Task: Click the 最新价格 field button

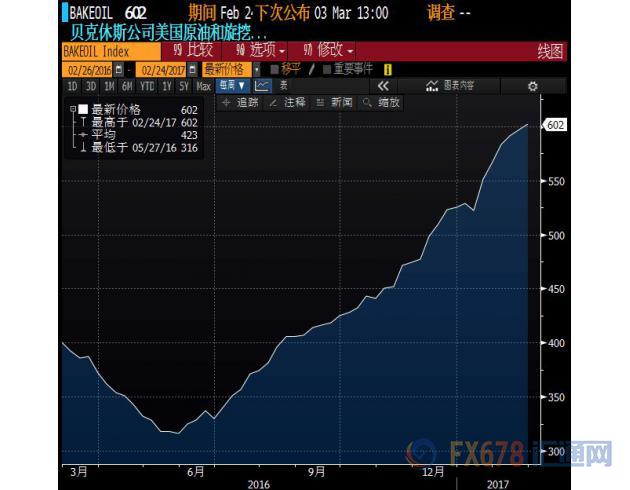Action: click(x=225, y=70)
